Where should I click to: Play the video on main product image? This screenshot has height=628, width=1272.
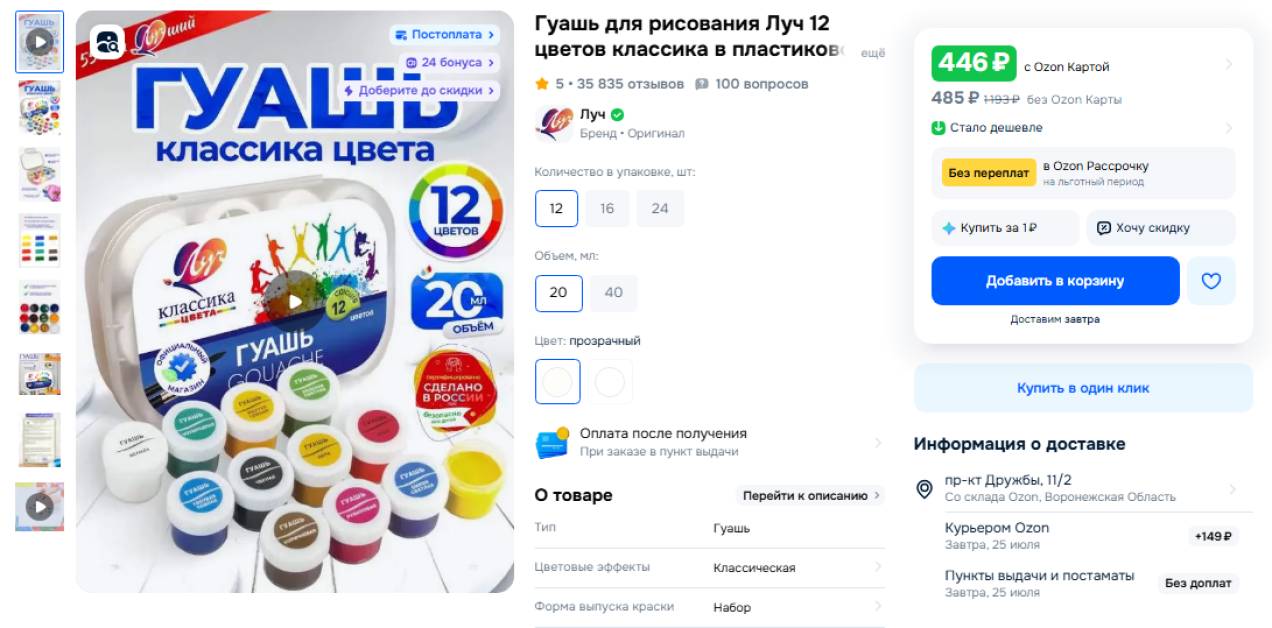pyautogui.click(x=295, y=301)
